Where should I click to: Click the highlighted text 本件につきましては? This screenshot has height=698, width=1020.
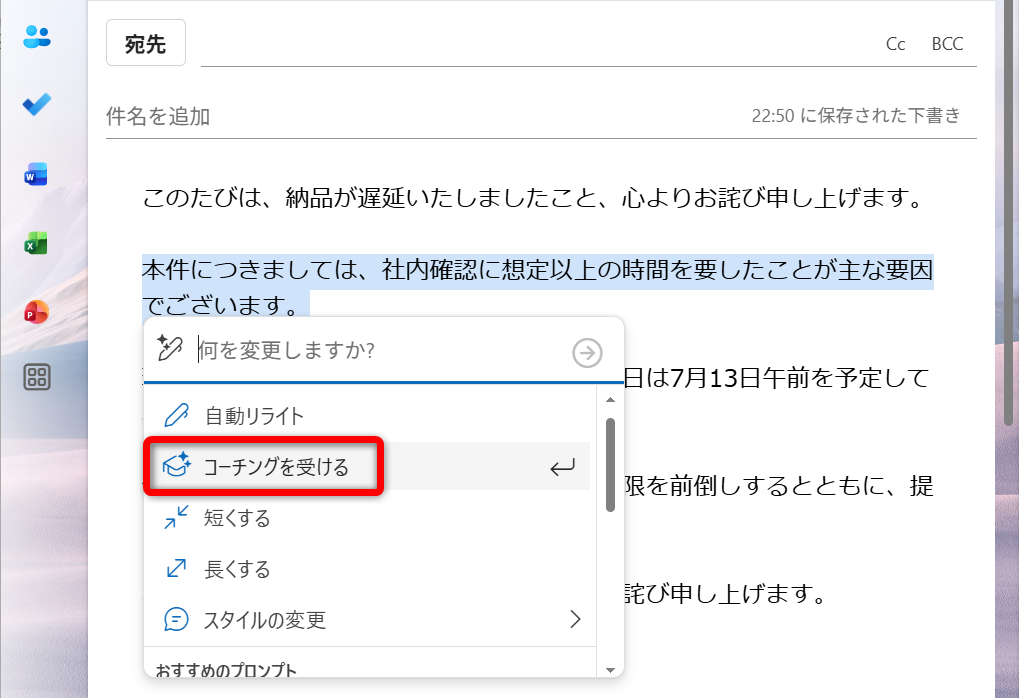249,270
